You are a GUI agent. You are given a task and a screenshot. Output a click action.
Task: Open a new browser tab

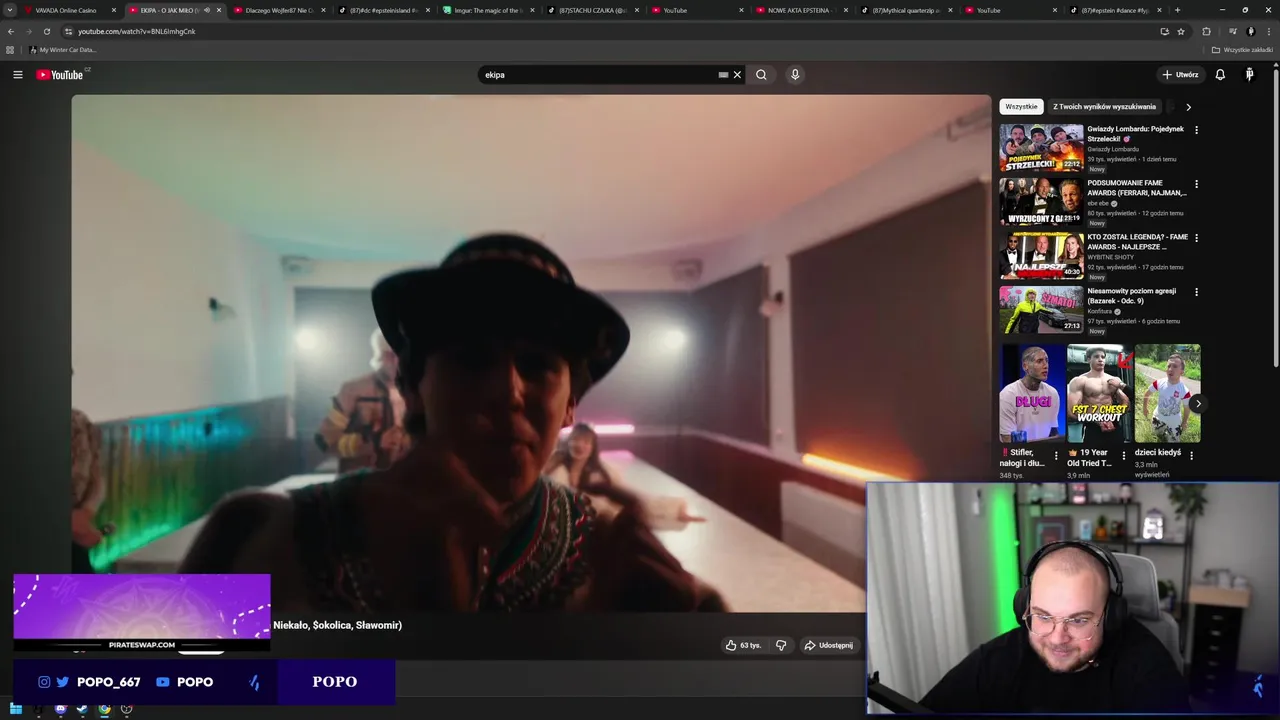pos(1177,10)
